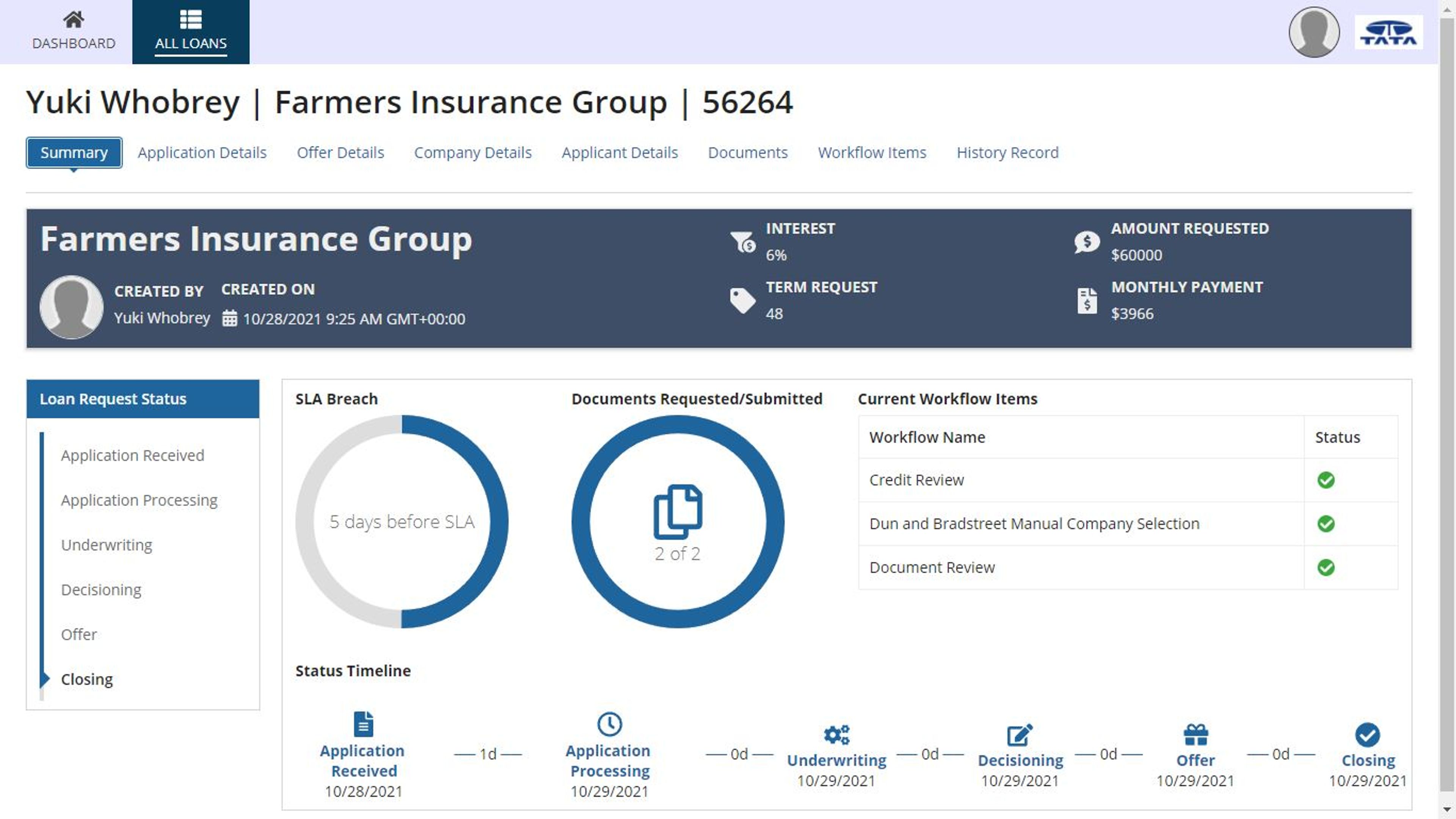Click the Monthly Payment invoice icon
The image size is (1456, 819).
tap(1086, 300)
